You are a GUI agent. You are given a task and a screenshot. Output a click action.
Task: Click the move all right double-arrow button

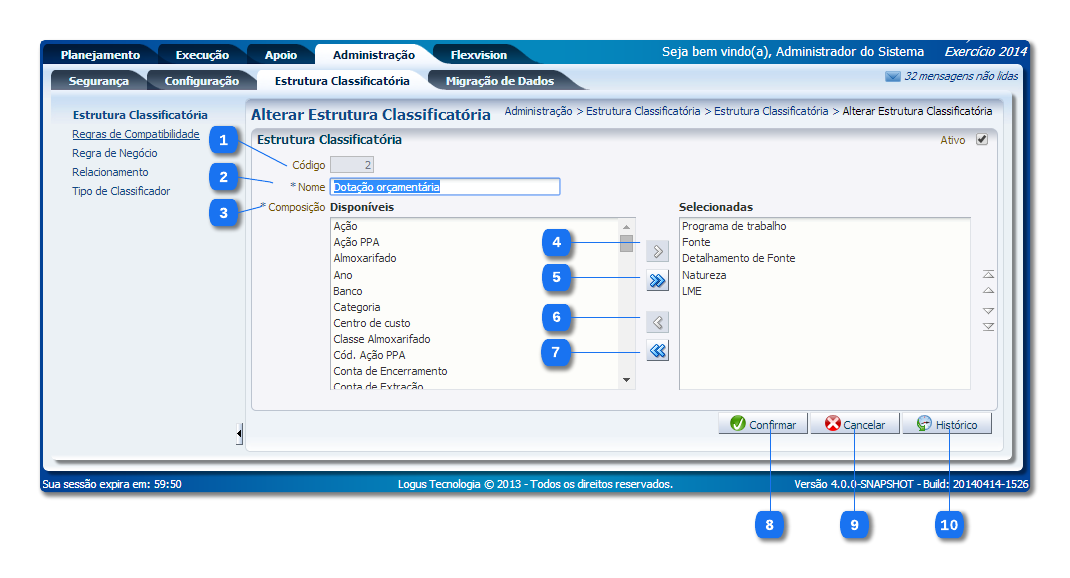(657, 281)
